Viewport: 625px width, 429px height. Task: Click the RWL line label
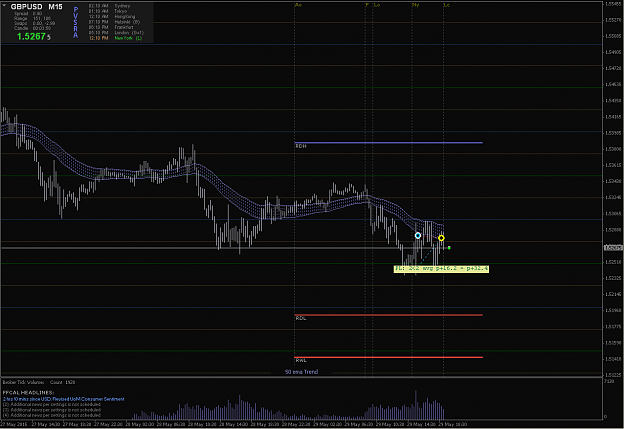click(x=301, y=360)
